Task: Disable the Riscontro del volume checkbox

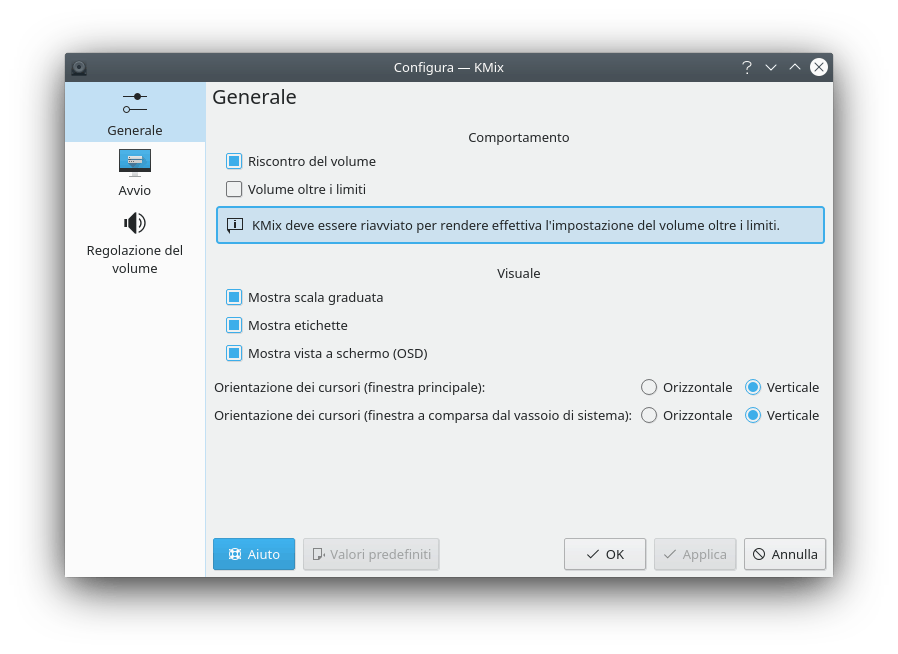Action: pyautogui.click(x=234, y=161)
